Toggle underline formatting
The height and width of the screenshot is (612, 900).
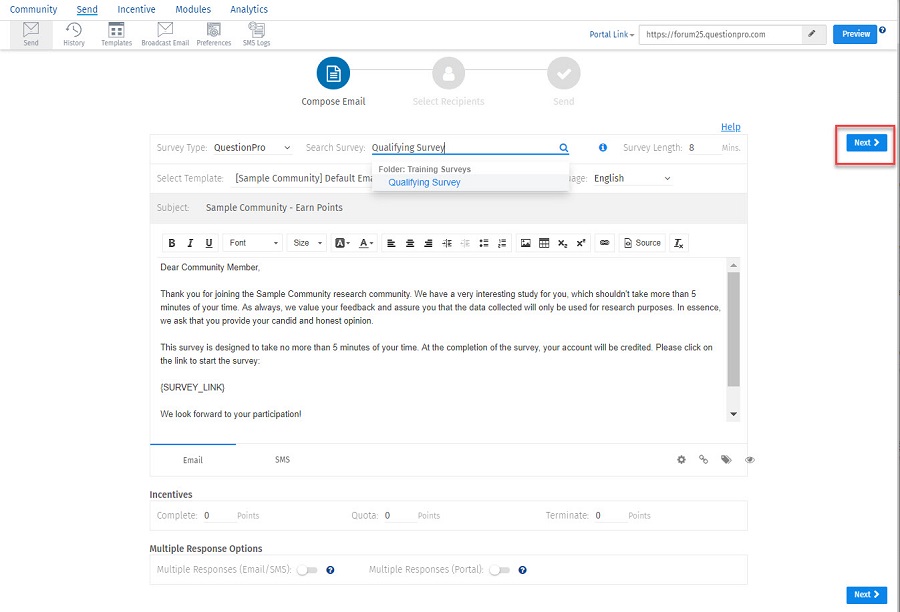[x=209, y=243]
